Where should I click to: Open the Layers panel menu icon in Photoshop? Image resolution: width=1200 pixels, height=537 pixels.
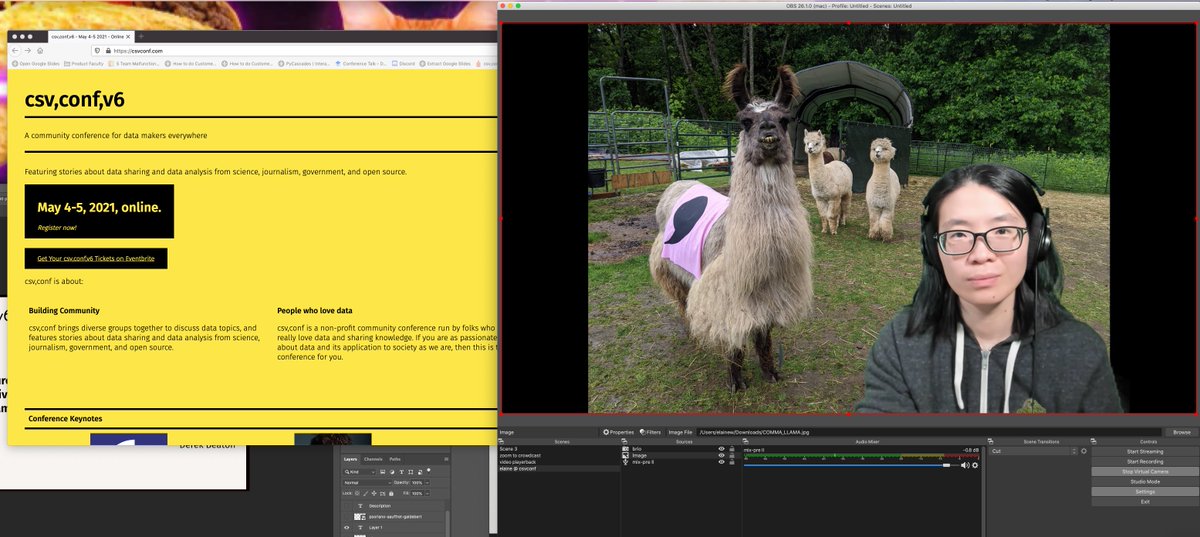[x=446, y=459]
